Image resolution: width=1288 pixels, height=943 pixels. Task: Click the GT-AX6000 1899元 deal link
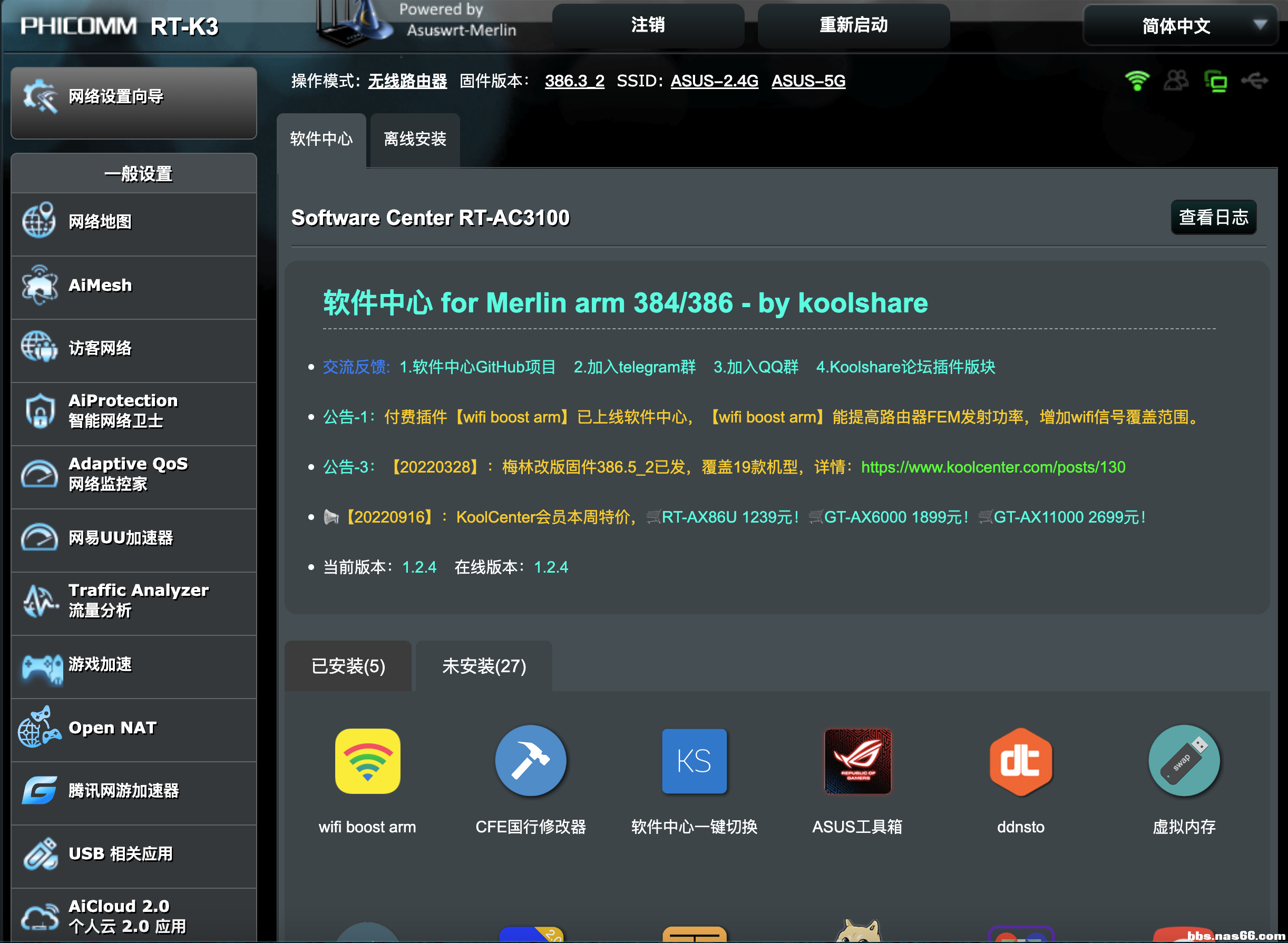click(890, 517)
